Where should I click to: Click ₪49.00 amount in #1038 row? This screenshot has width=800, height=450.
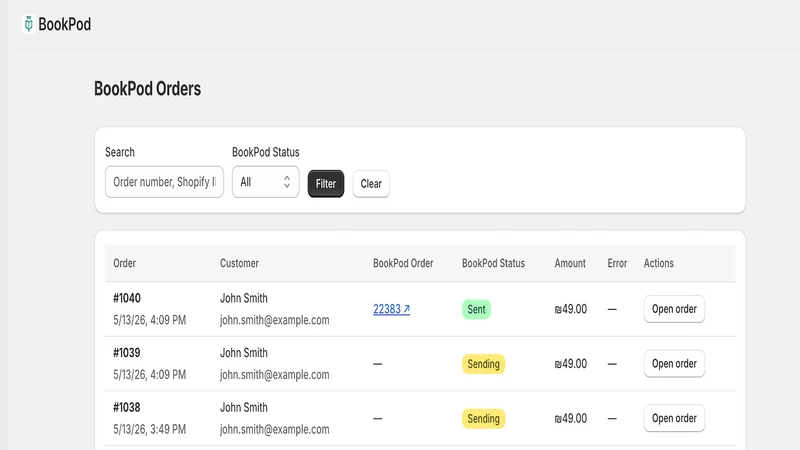click(570, 418)
